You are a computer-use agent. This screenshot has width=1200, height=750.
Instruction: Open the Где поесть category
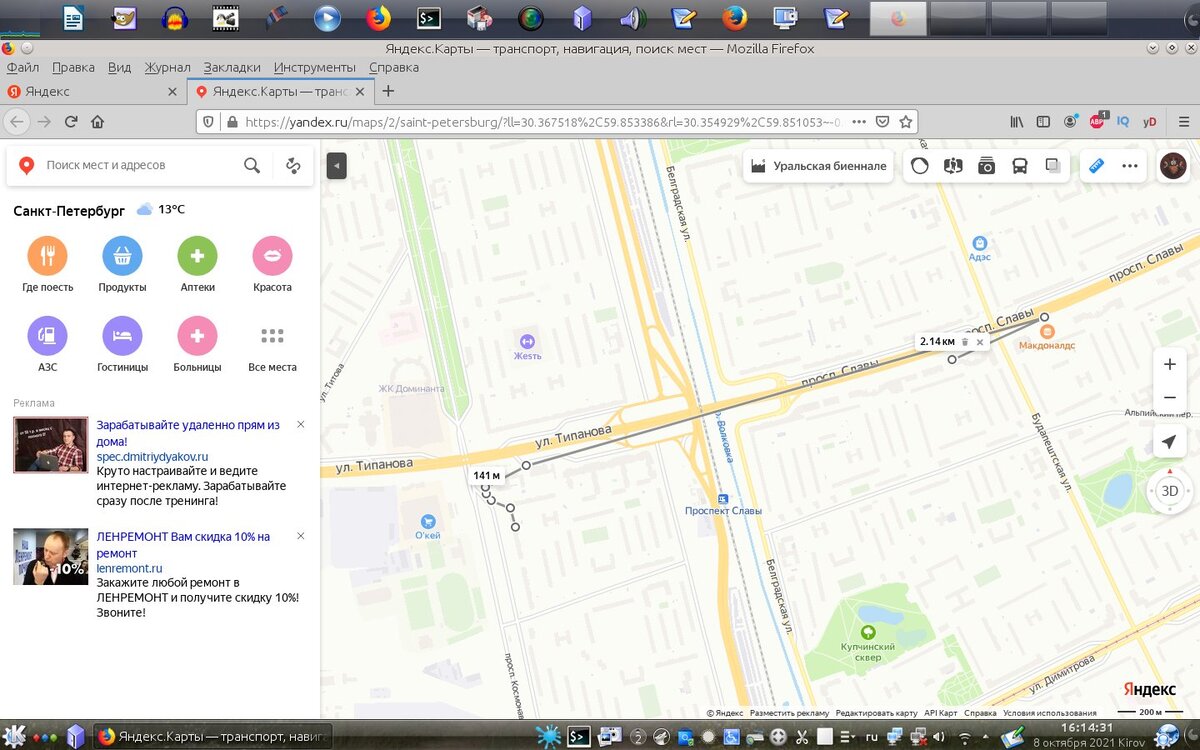(x=48, y=264)
